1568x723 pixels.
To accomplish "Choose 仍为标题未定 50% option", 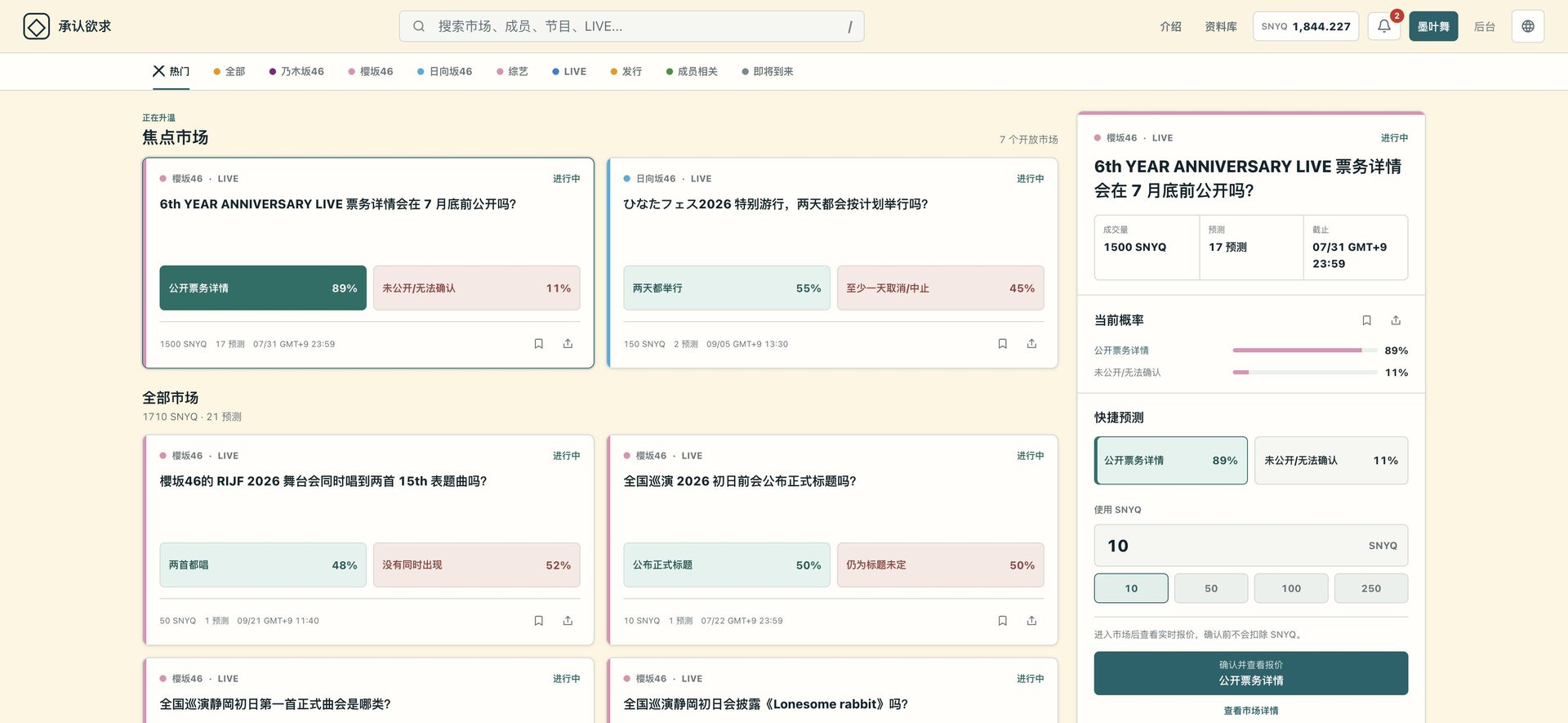I will tap(940, 565).
